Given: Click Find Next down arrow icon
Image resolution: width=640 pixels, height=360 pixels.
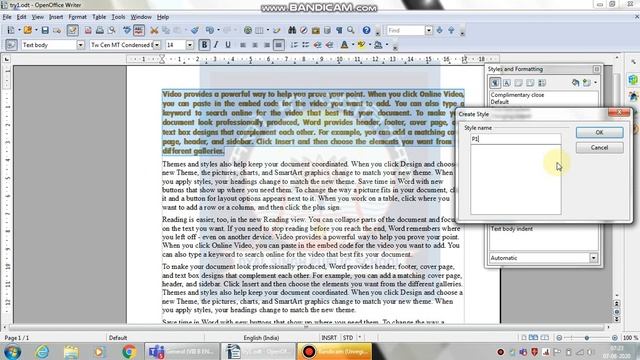Looking at the screenshot, I should point(440,30).
